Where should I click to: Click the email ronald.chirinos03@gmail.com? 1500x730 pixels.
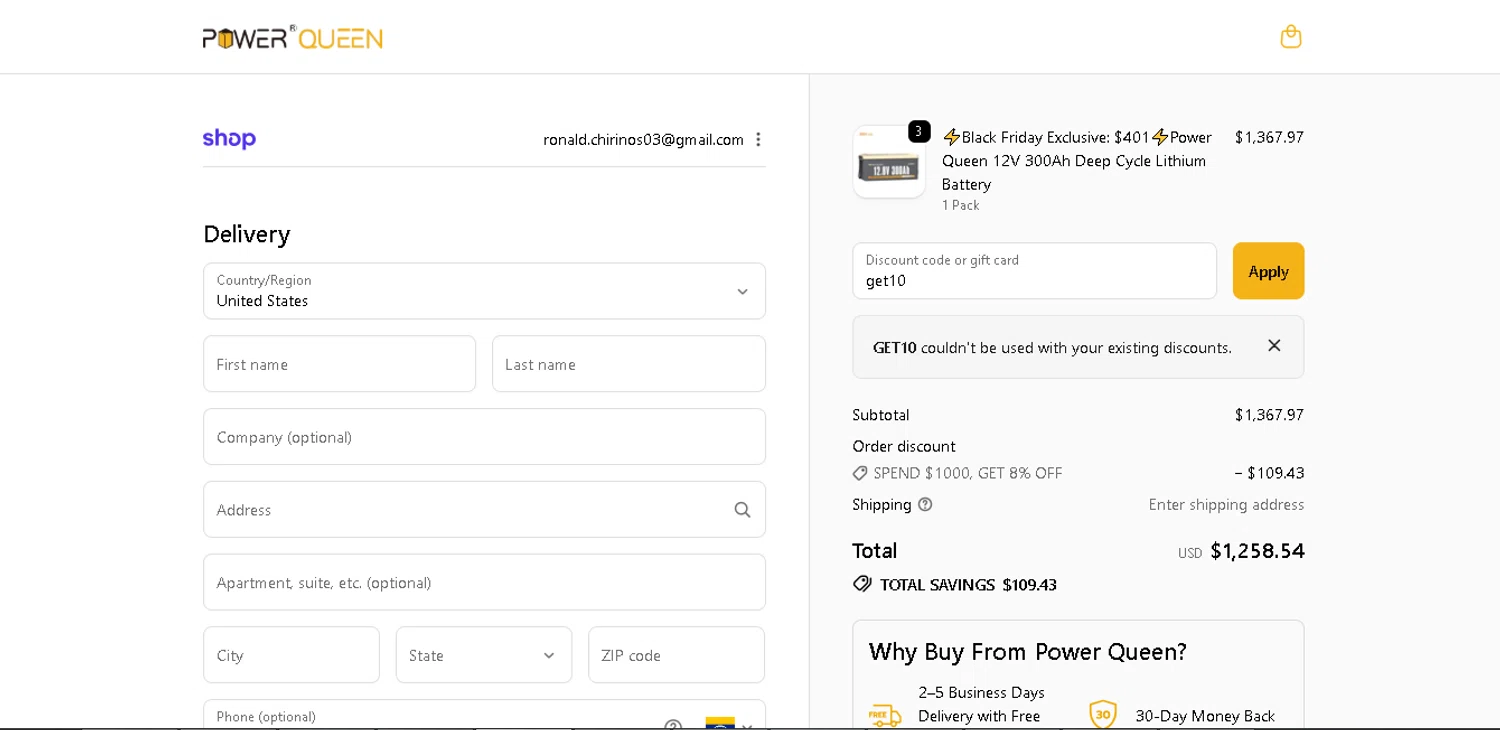click(643, 139)
